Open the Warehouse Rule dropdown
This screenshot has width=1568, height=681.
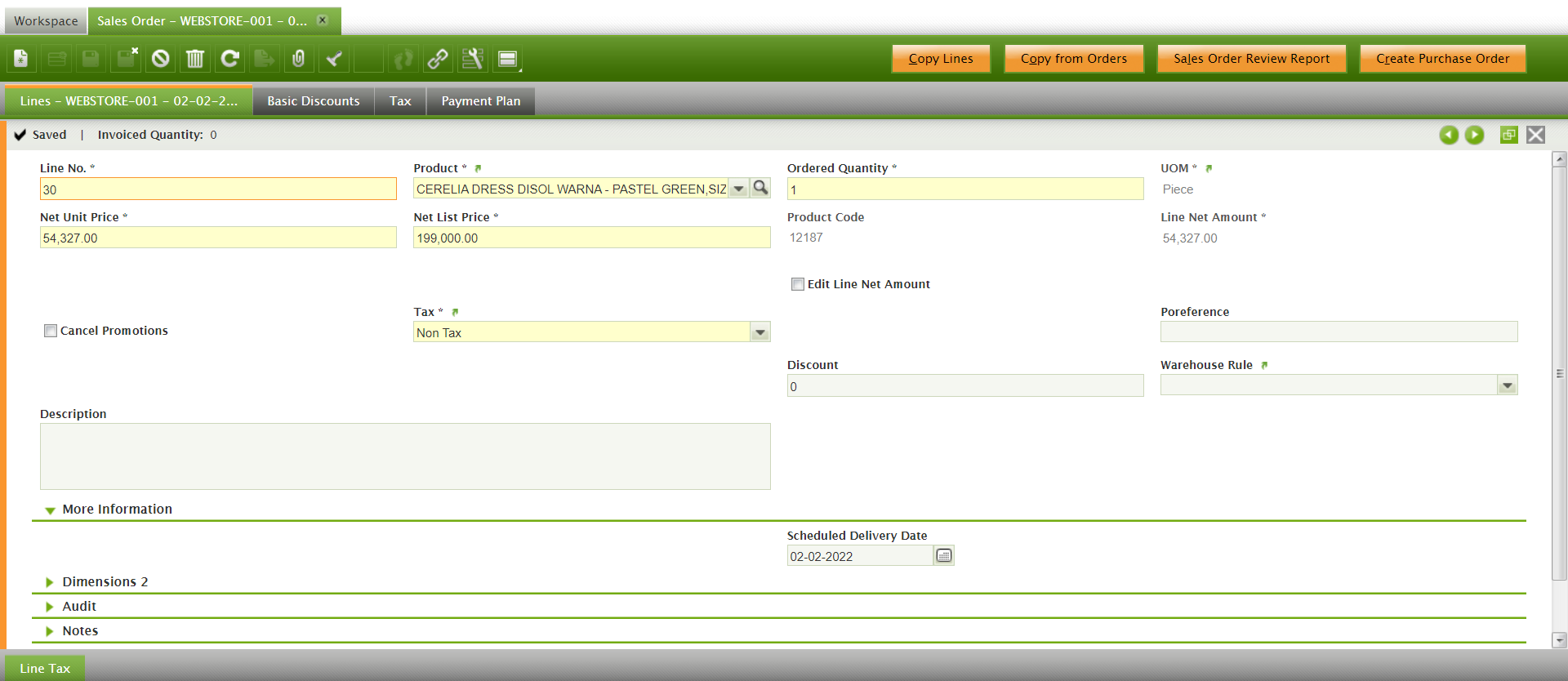(1508, 385)
